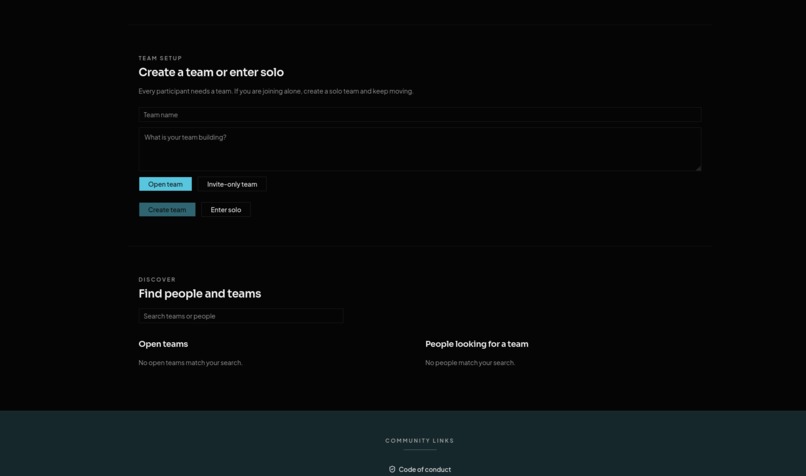
Task: Grab the textarea resize handle
Action: pyautogui.click(x=698, y=168)
